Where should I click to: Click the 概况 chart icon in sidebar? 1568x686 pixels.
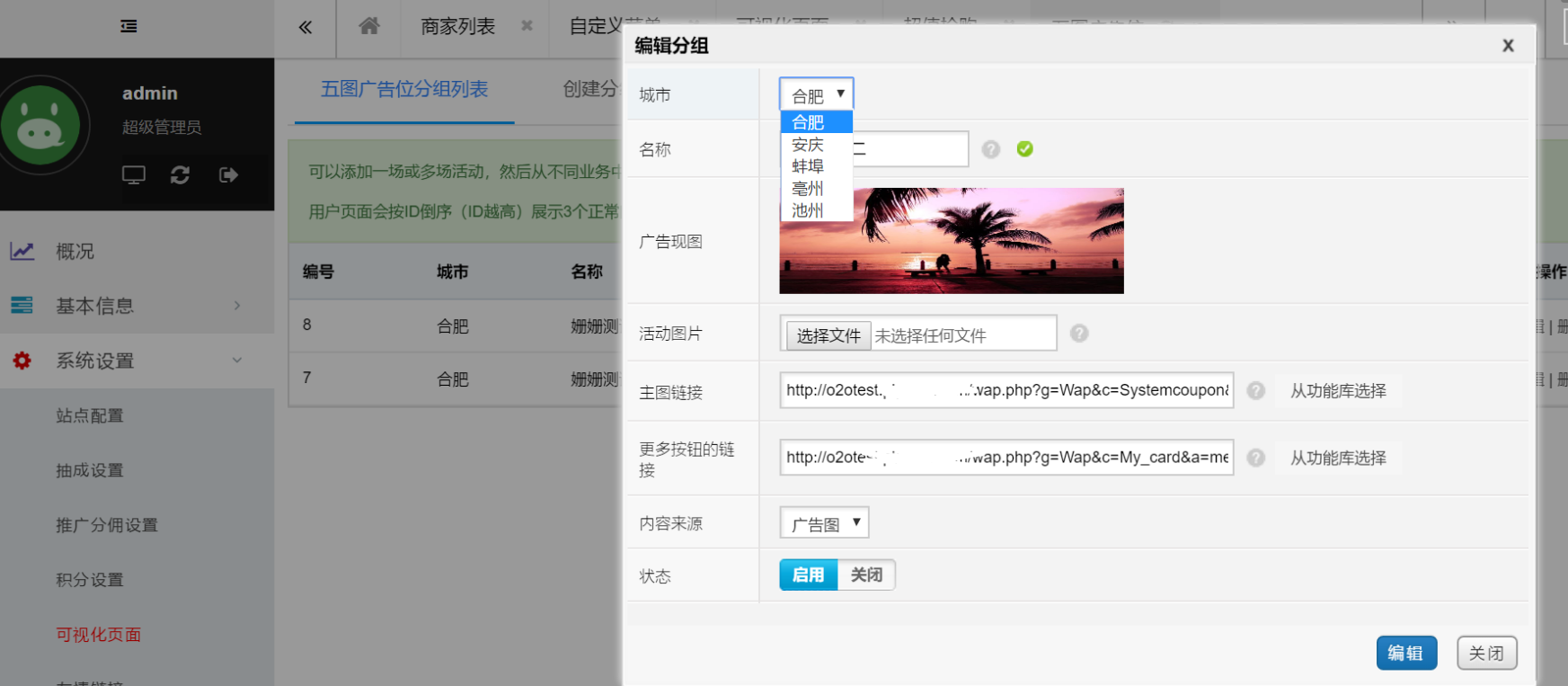click(22, 252)
